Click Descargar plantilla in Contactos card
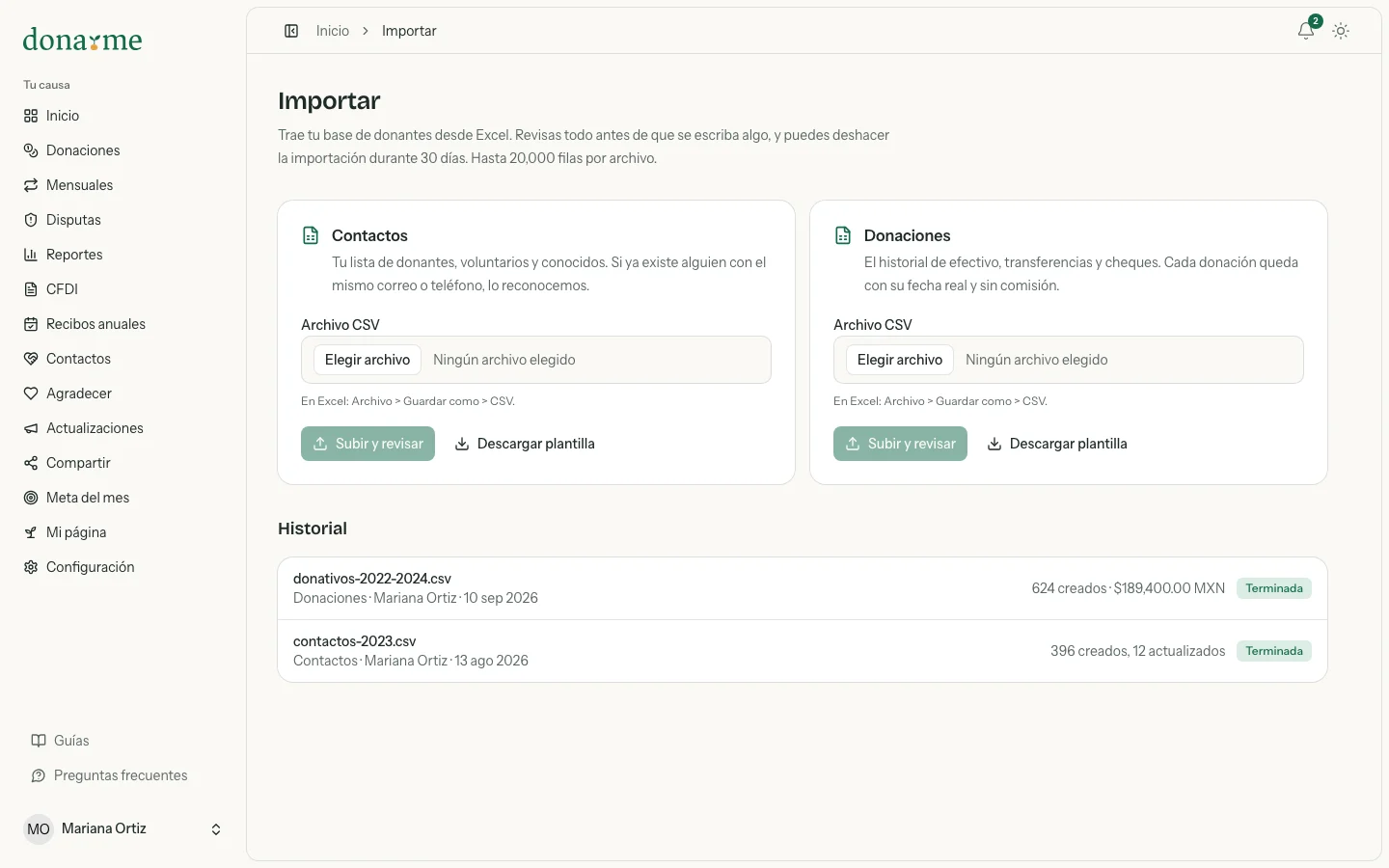This screenshot has height=868, width=1389. [x=525, y=444]
